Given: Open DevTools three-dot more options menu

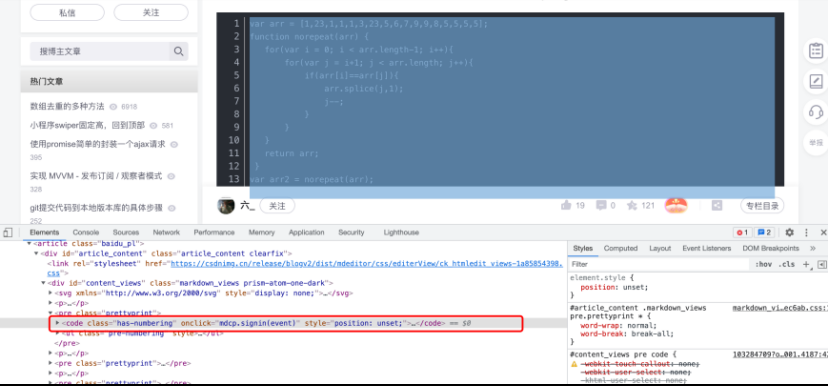Looking at the screenshot, I should 806,232.
